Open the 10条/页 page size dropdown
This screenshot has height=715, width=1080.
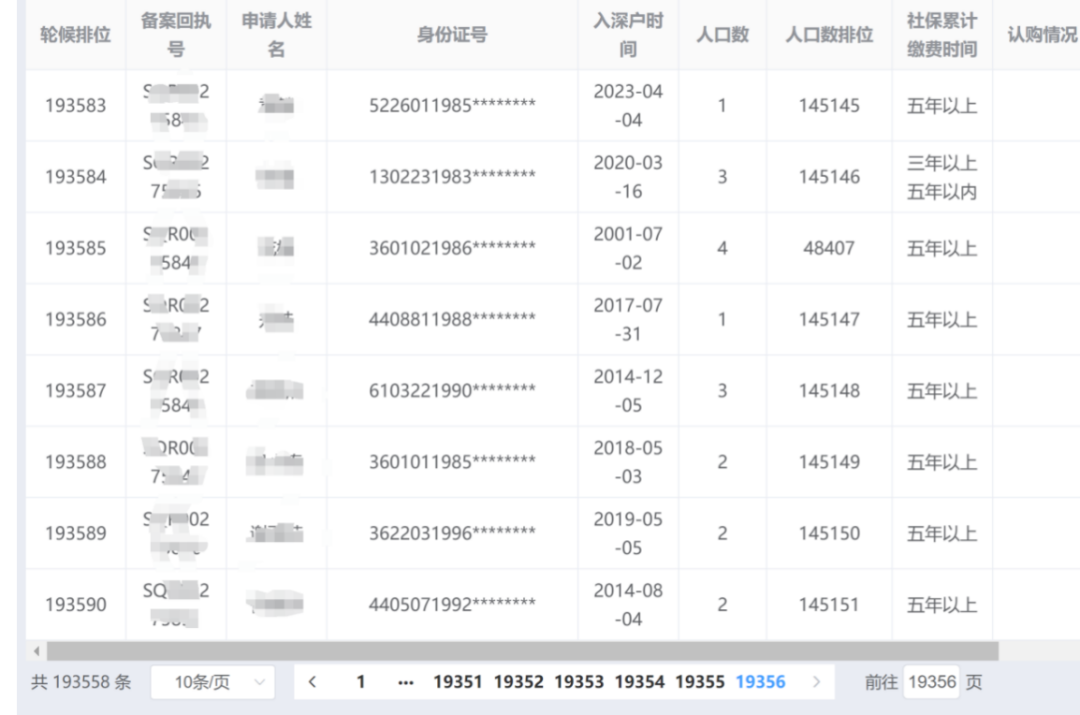coord(213,682)
